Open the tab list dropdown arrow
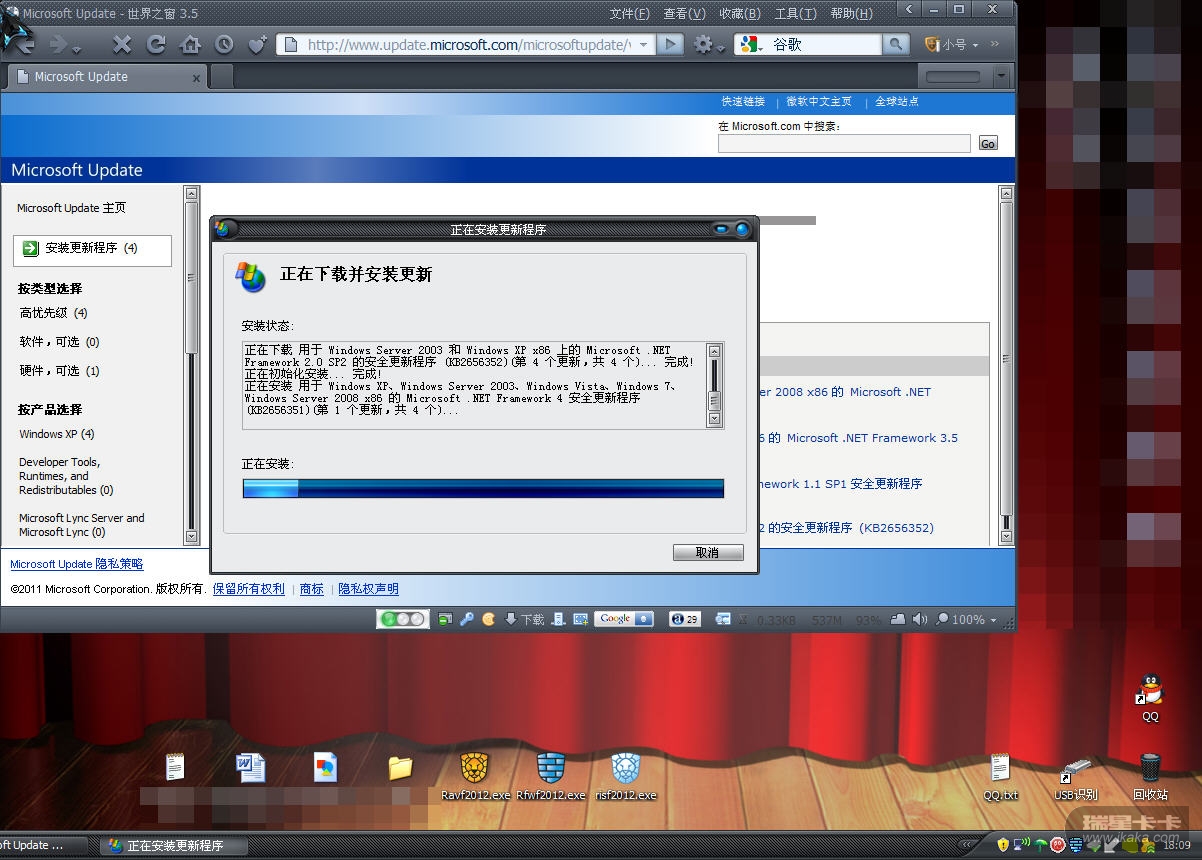Viewport: 1202px width, 860px height. pos(1003,76)
